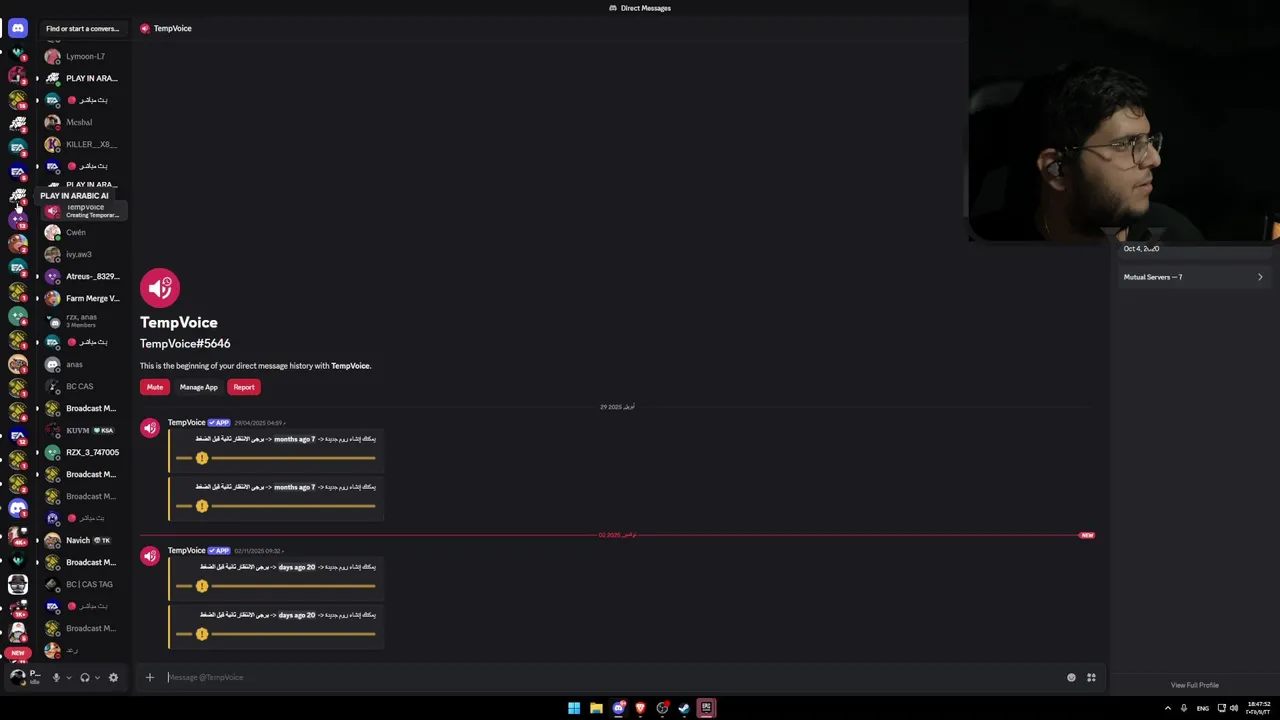
Task: Open DM with Navich TK
Action: point(84,540)
